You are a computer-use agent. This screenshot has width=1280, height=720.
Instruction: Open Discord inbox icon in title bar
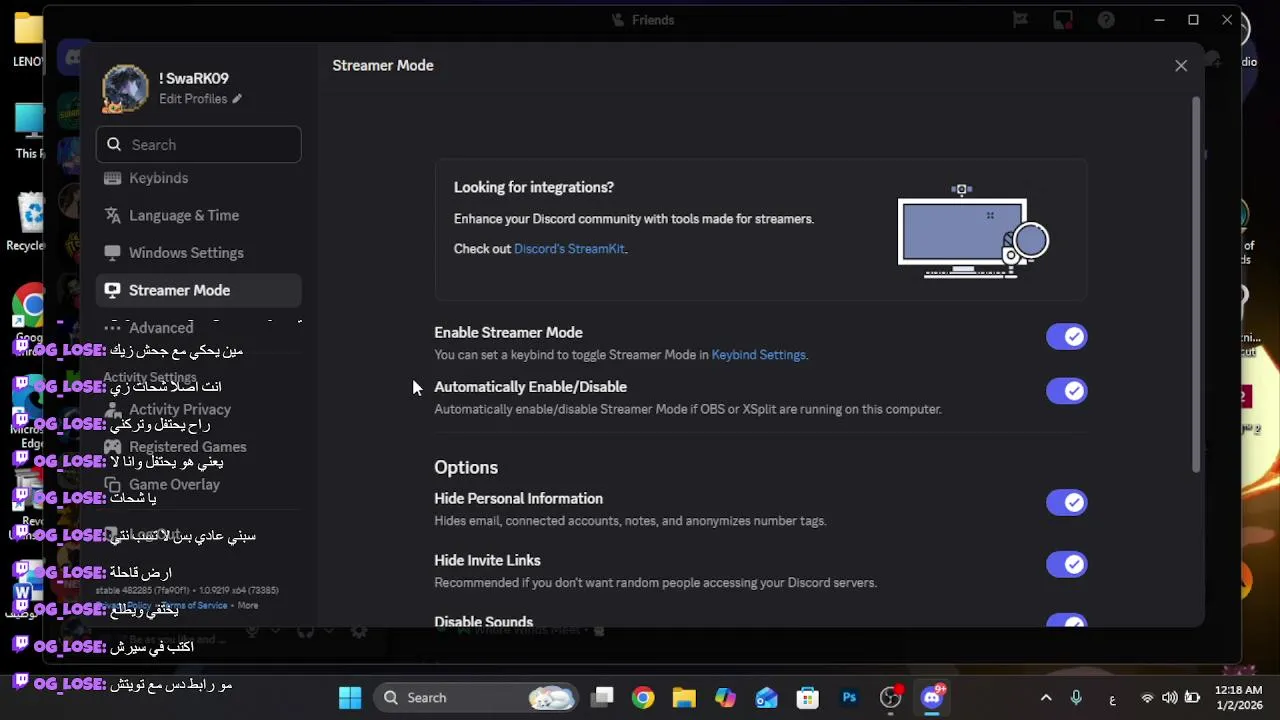click(1063, 20)
